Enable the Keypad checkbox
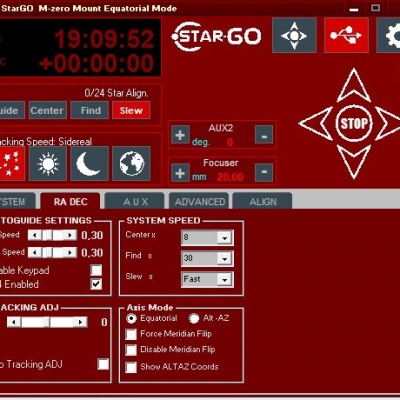 point(96,270)
